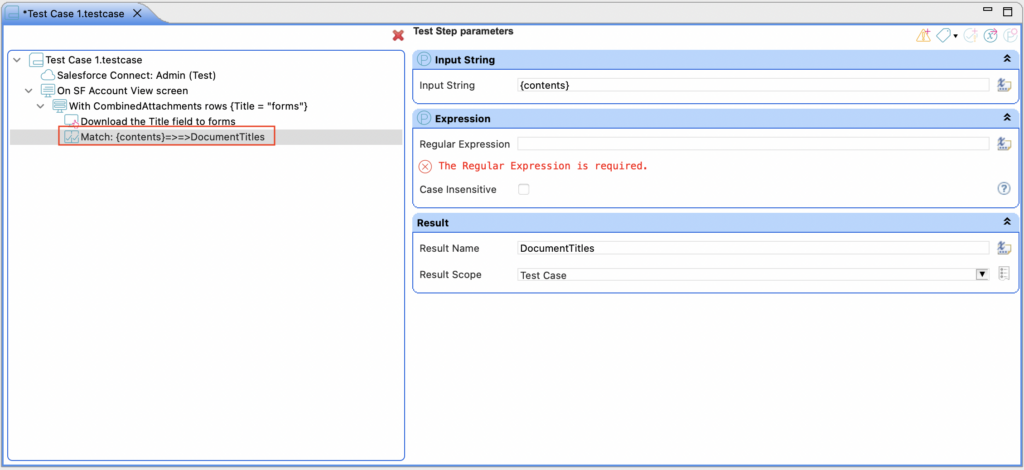Viewport: 1024px width, 470px height.
Task: Select On SF Account View screen step
Action: (x=123, y=91)
